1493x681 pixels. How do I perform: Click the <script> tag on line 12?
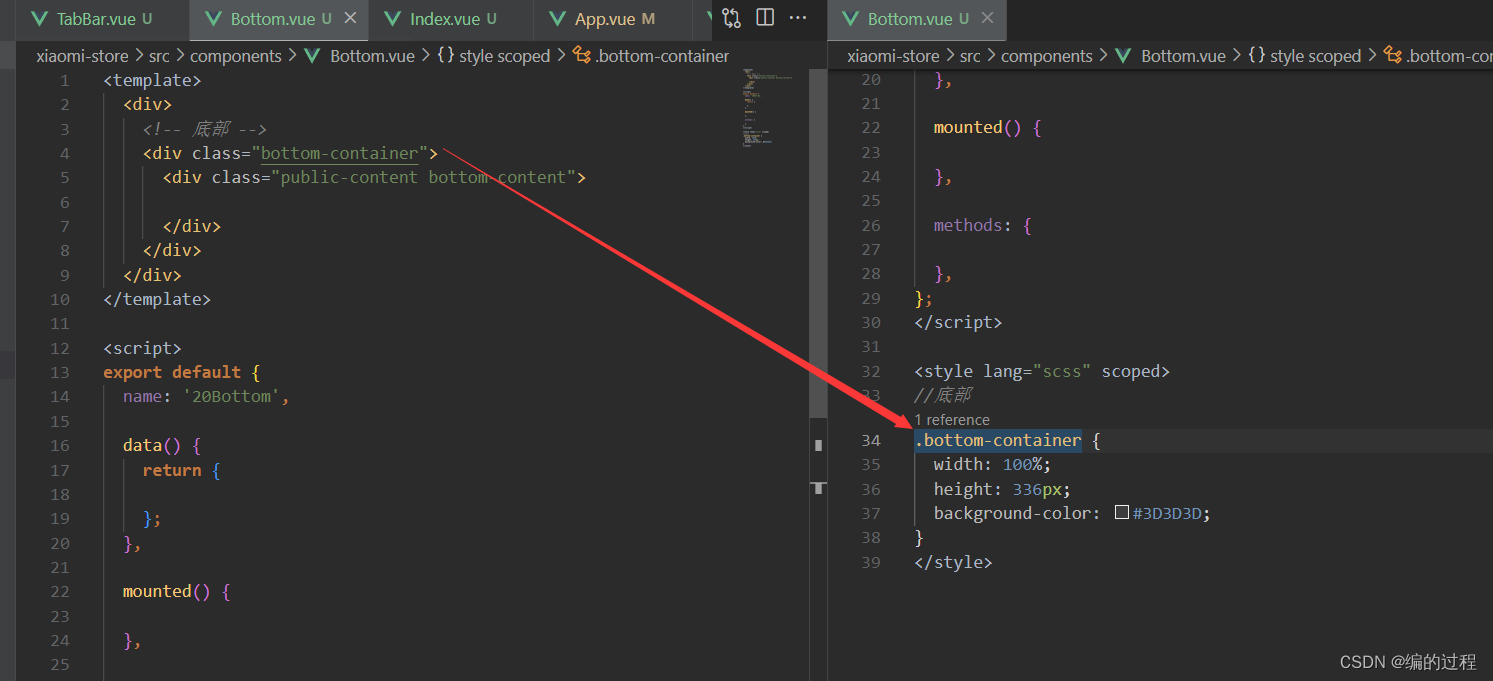point(142,348)
